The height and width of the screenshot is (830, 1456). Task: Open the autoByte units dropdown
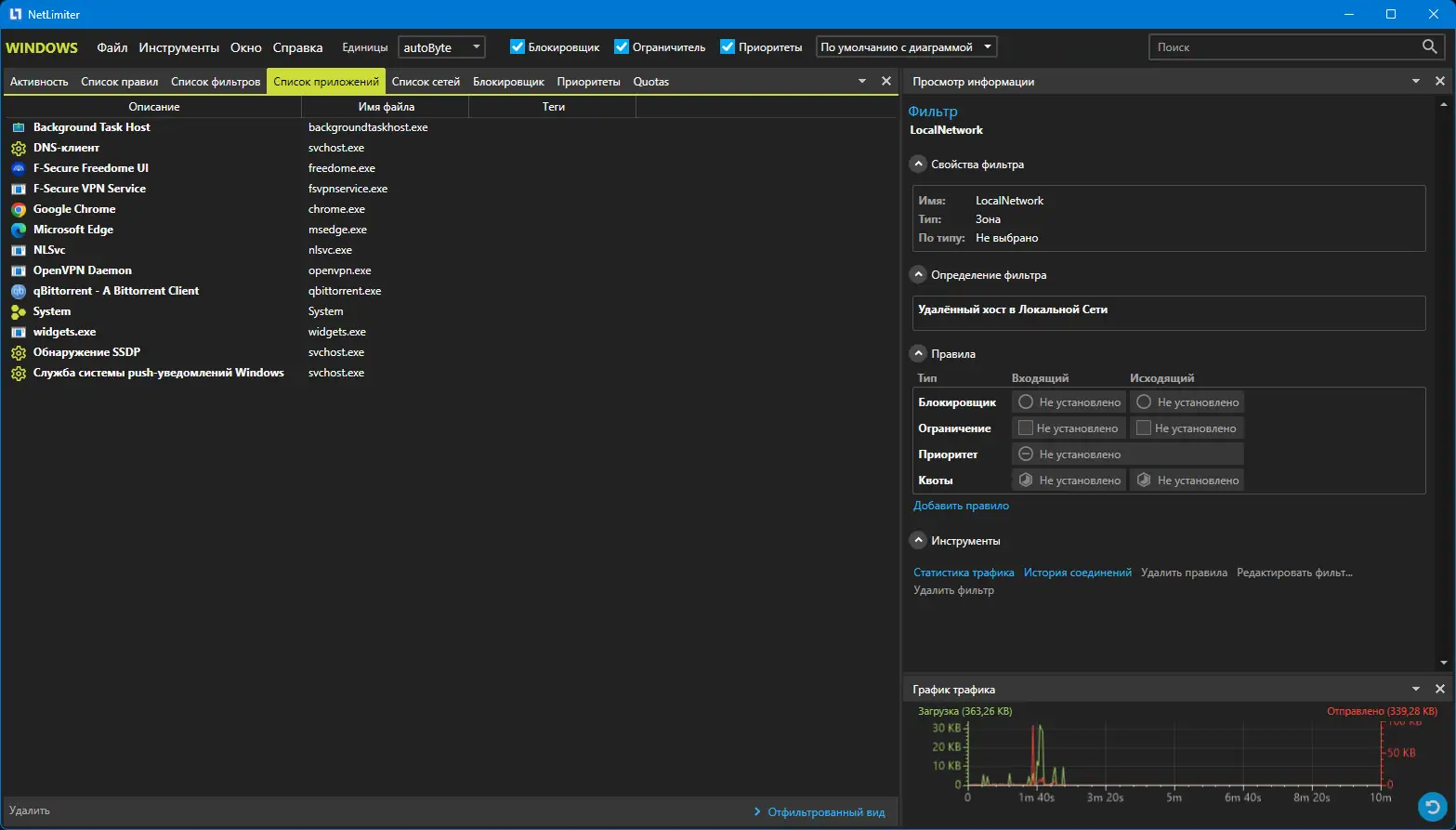coord(441,46)
